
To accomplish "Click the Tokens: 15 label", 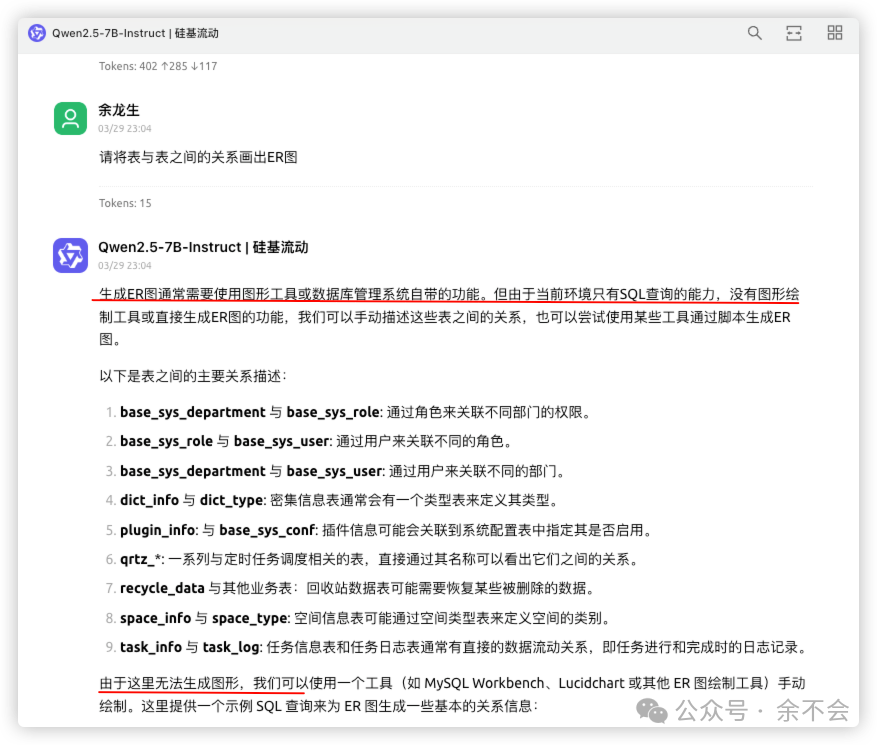I will (126, 203).
